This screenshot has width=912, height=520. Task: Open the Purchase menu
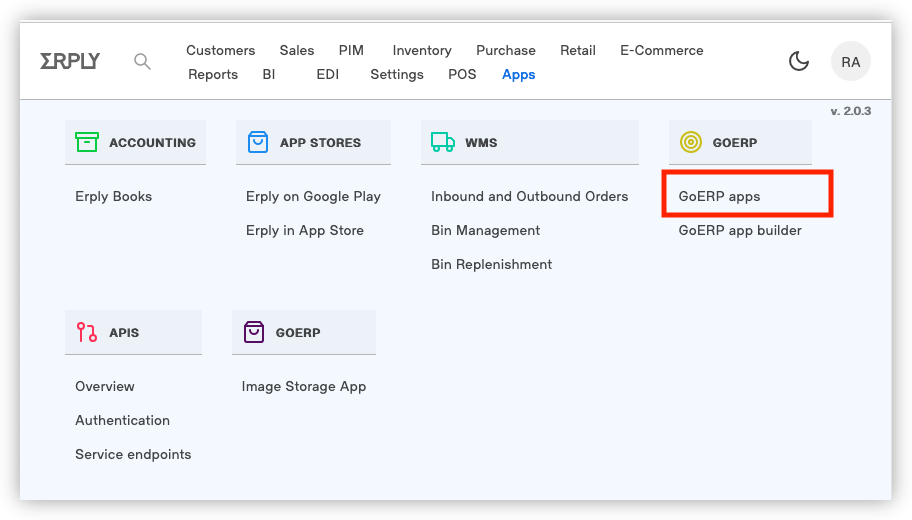pyautogui.click(x=505, y=51)
